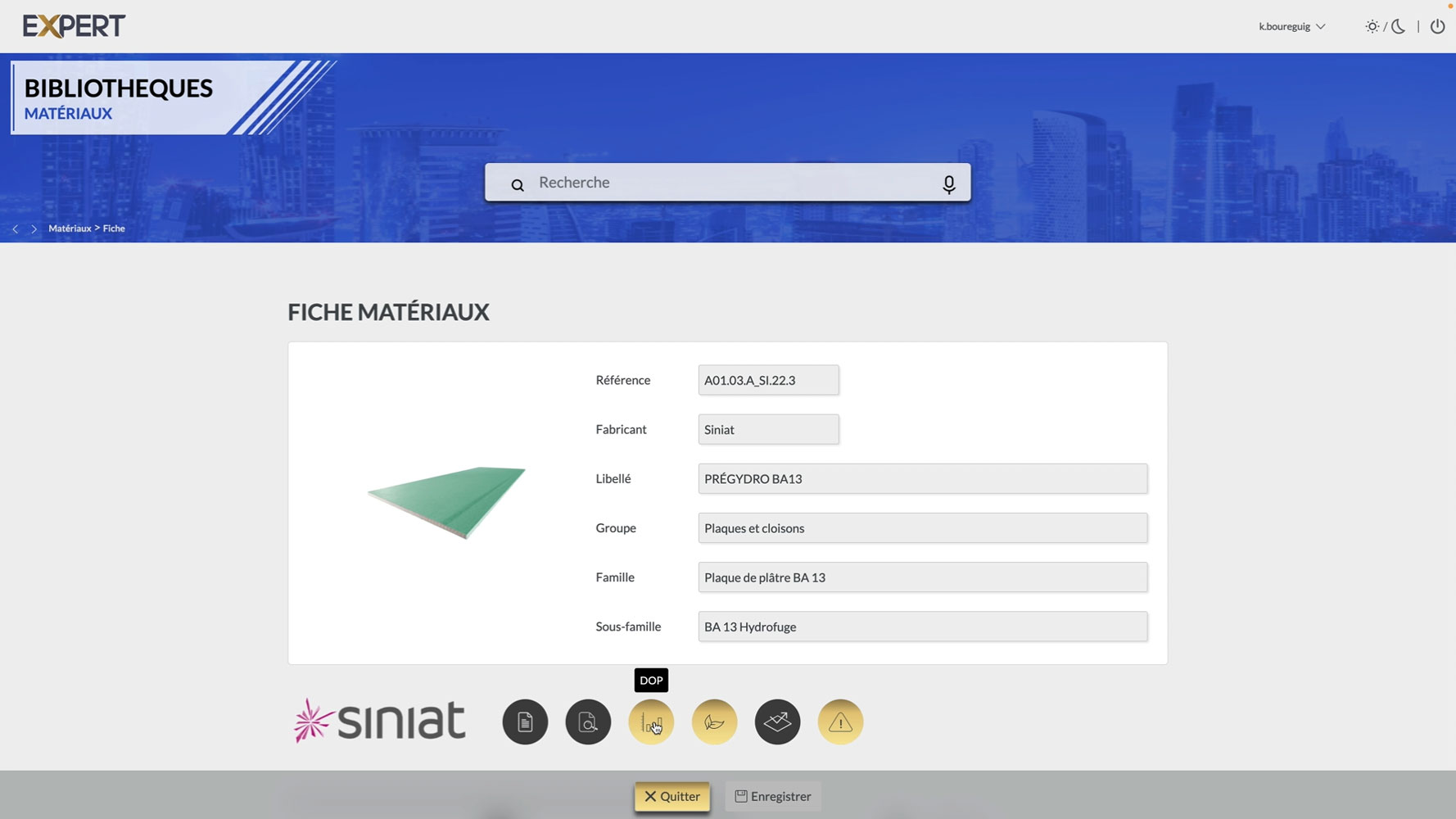
Task: Open the DOP bar chart icon
Action: (x=651, y=722)
